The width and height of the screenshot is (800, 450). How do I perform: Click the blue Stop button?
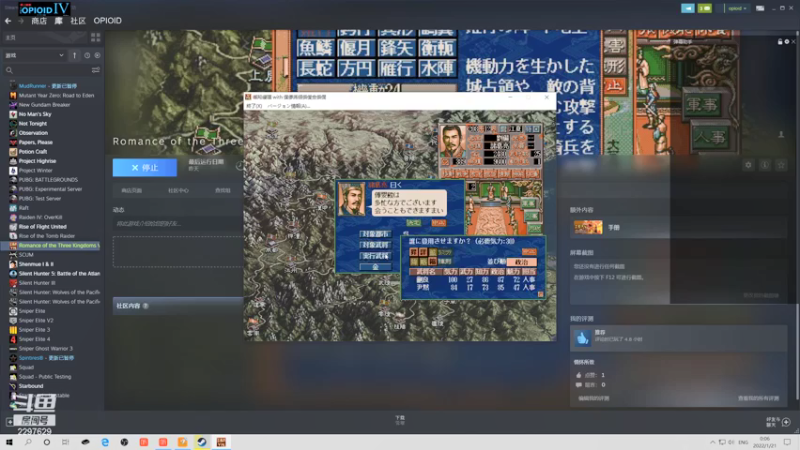pyautogui.click(x=145, y=167)
